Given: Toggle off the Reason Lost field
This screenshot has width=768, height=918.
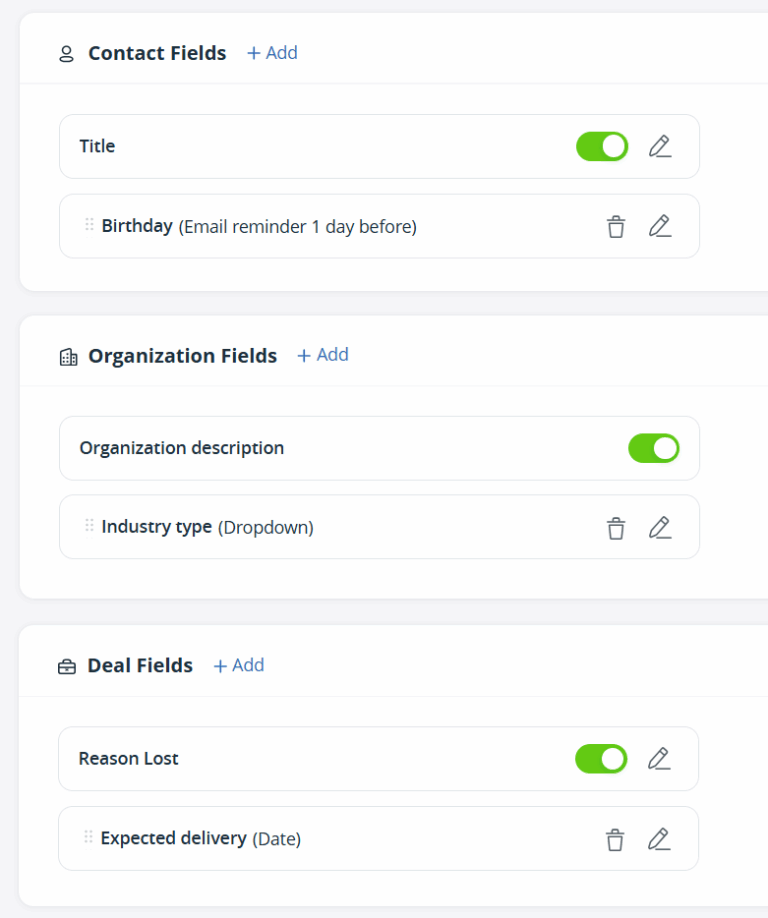Looking at the screenshot, I should [601, 758].
